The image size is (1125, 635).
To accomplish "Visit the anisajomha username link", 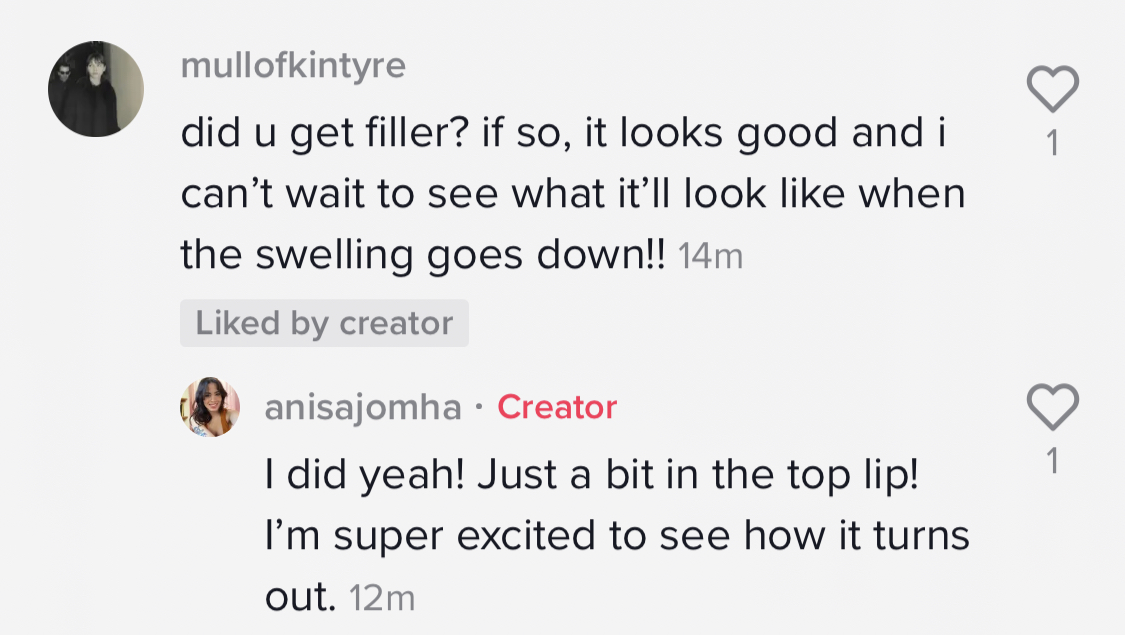I will coord(362,408).
